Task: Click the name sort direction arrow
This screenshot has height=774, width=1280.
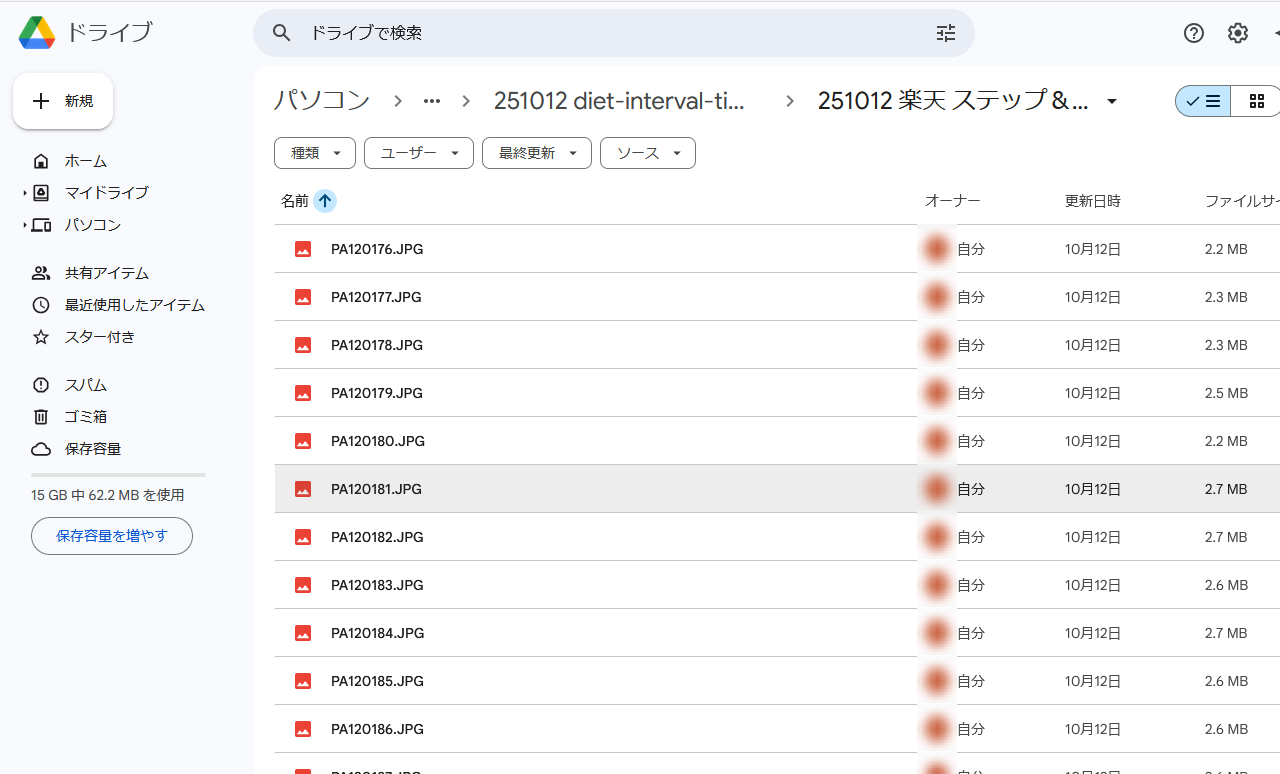Action: 325,201
